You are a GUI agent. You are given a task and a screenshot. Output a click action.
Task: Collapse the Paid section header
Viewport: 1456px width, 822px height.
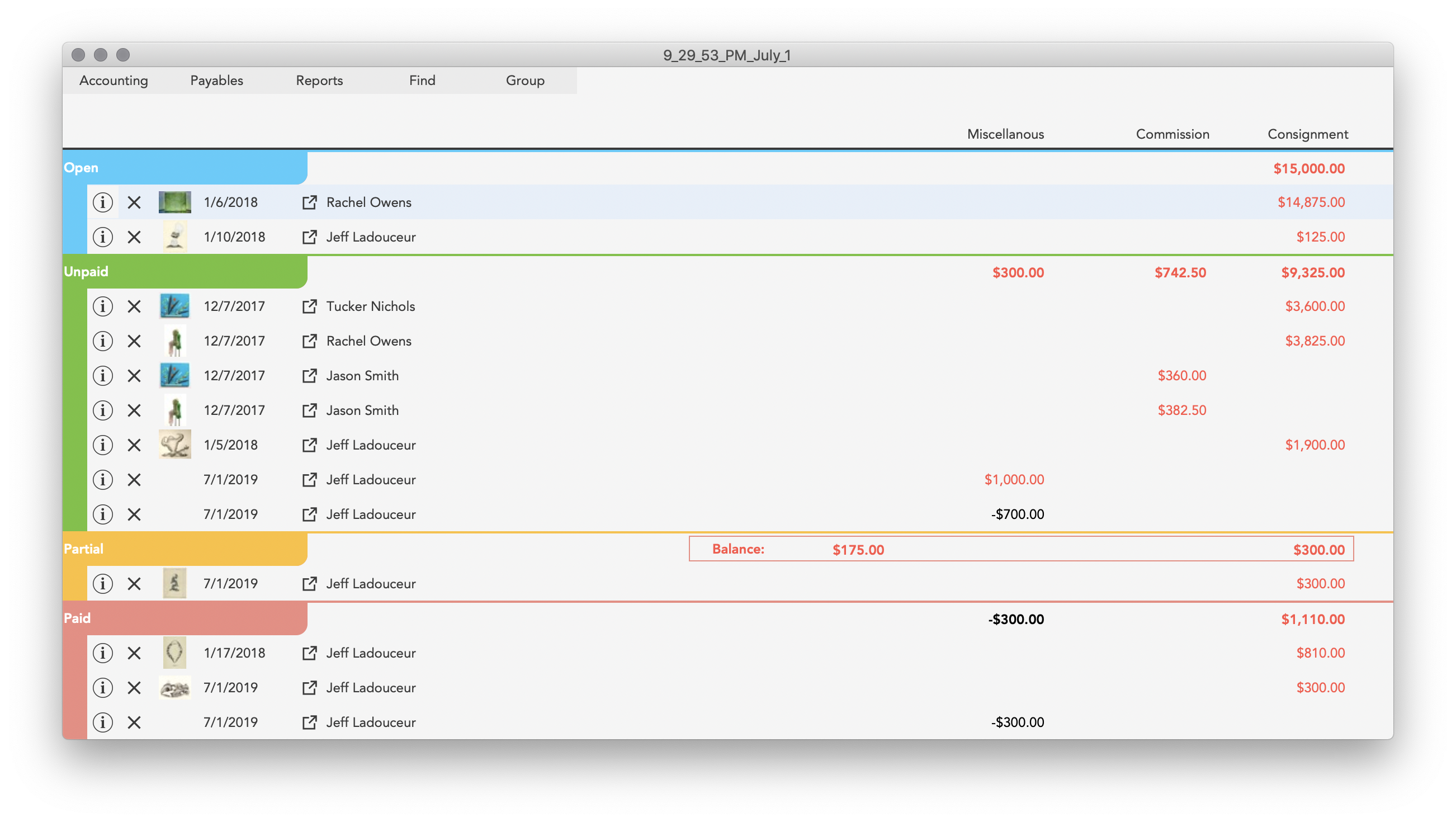pyautogui.click(x=76, y=618)
